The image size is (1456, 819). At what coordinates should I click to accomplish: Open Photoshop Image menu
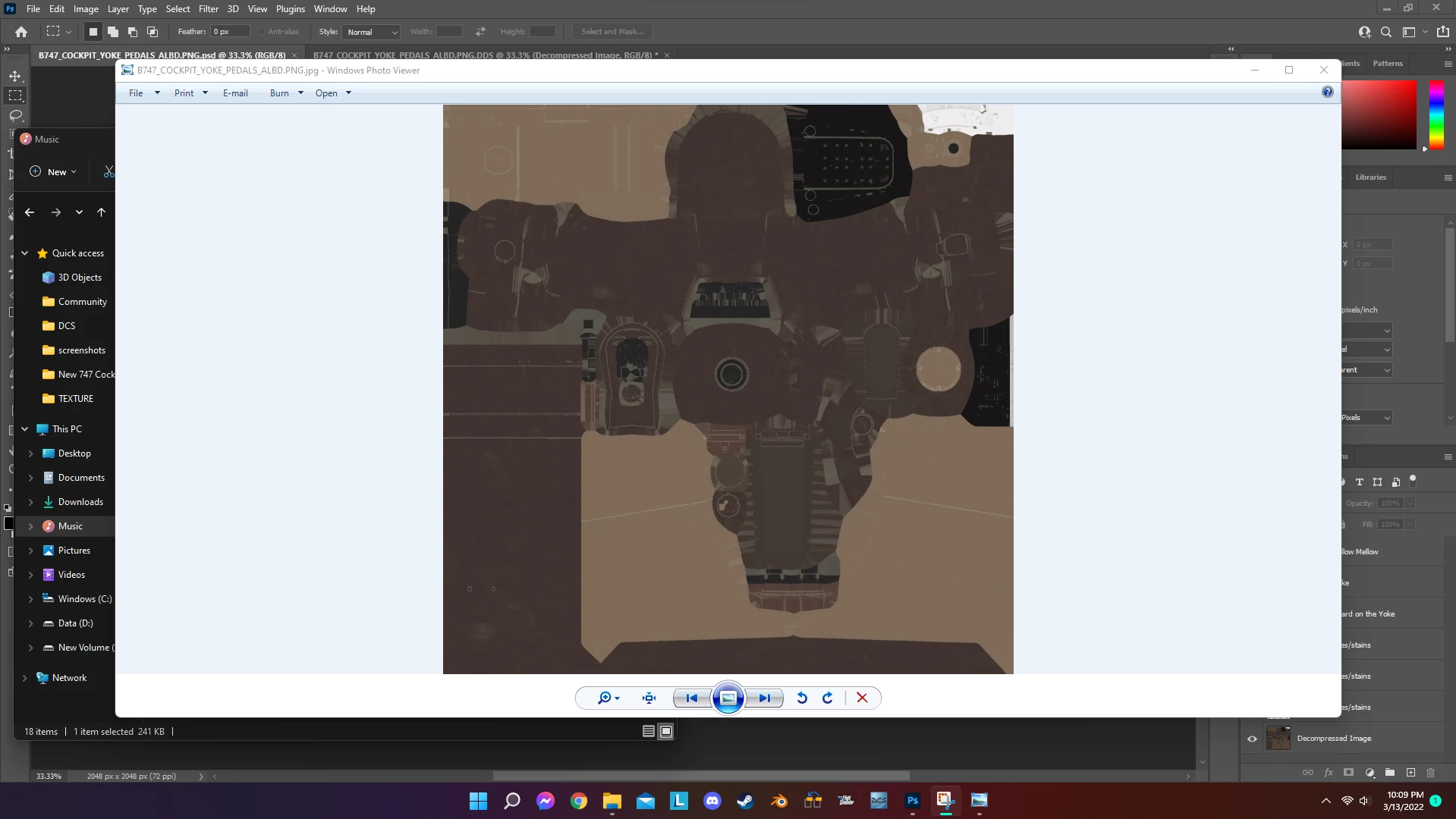tap(86, 9)
